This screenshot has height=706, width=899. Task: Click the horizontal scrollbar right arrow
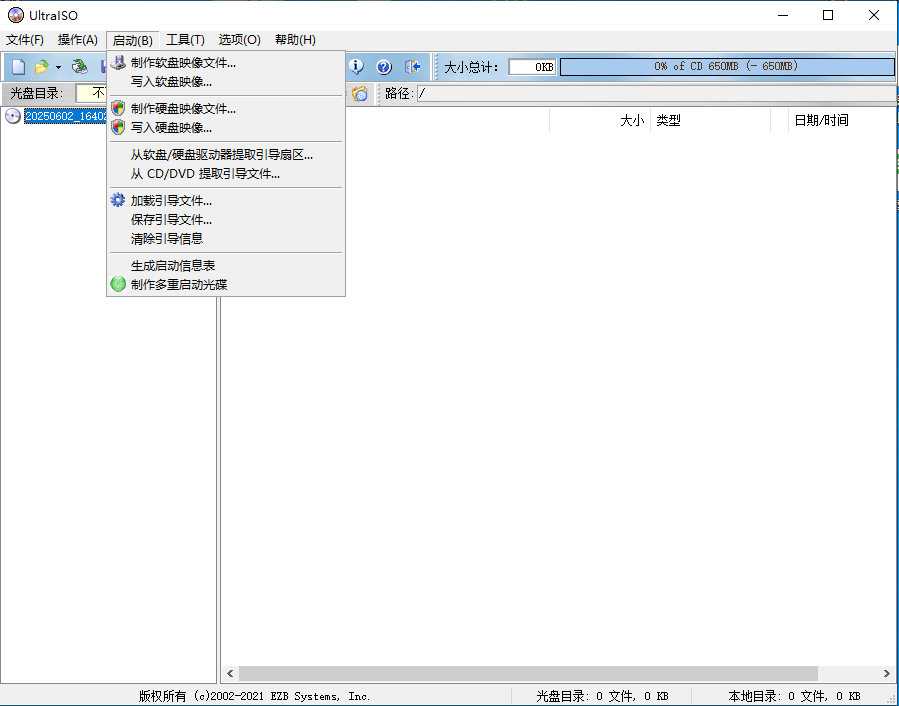tap(886, 673)
